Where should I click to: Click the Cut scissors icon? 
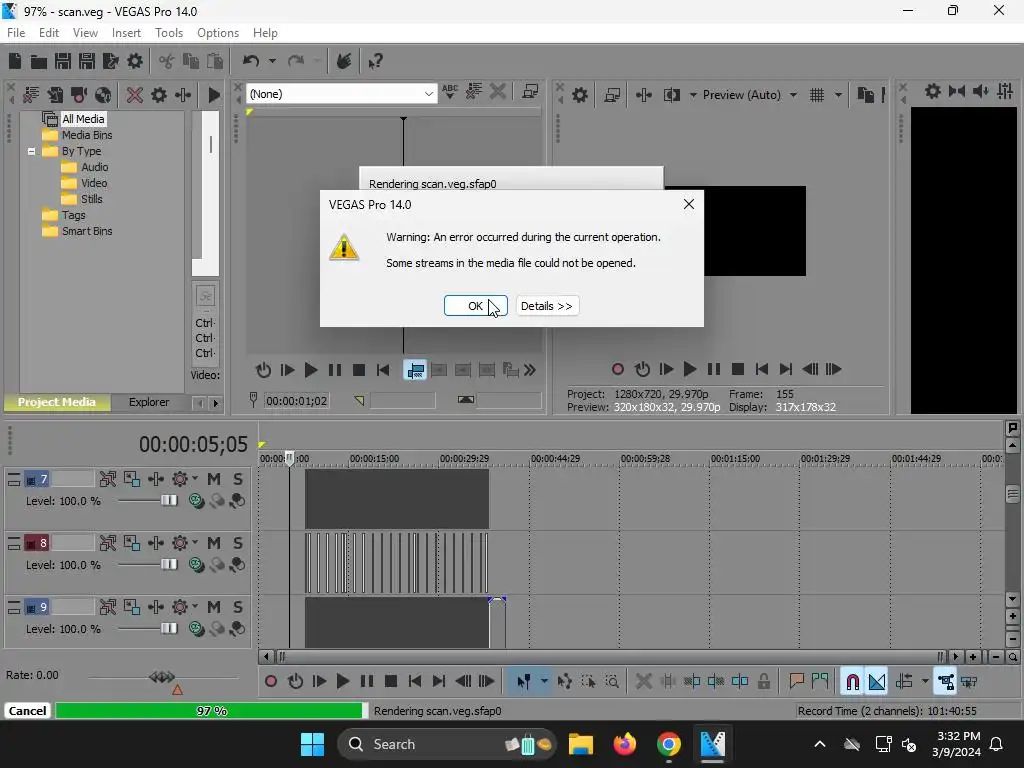point(167,61)
